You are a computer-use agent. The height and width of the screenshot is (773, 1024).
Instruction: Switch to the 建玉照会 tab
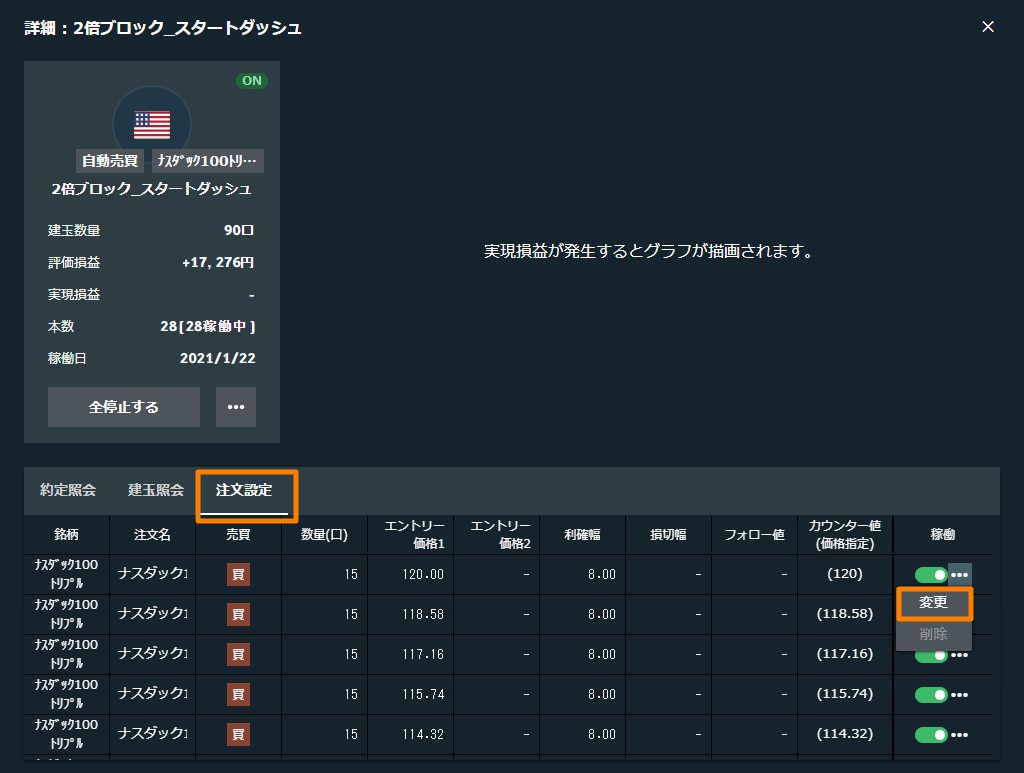pyautogui.click(x=155, y=490)
